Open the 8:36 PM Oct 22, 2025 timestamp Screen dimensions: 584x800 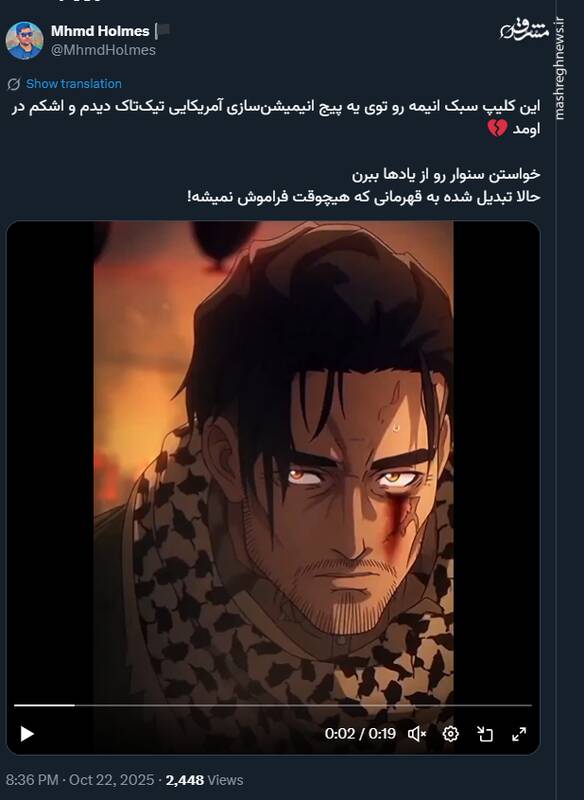tap(80, 780)
